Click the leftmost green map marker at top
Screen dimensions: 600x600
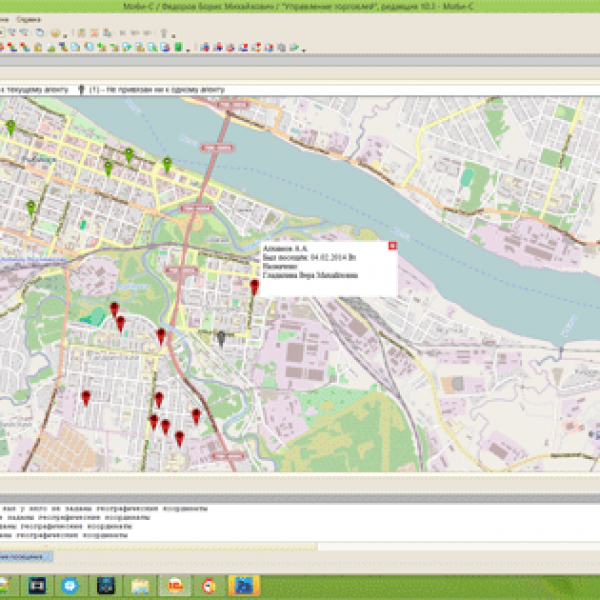coord(11,126)
